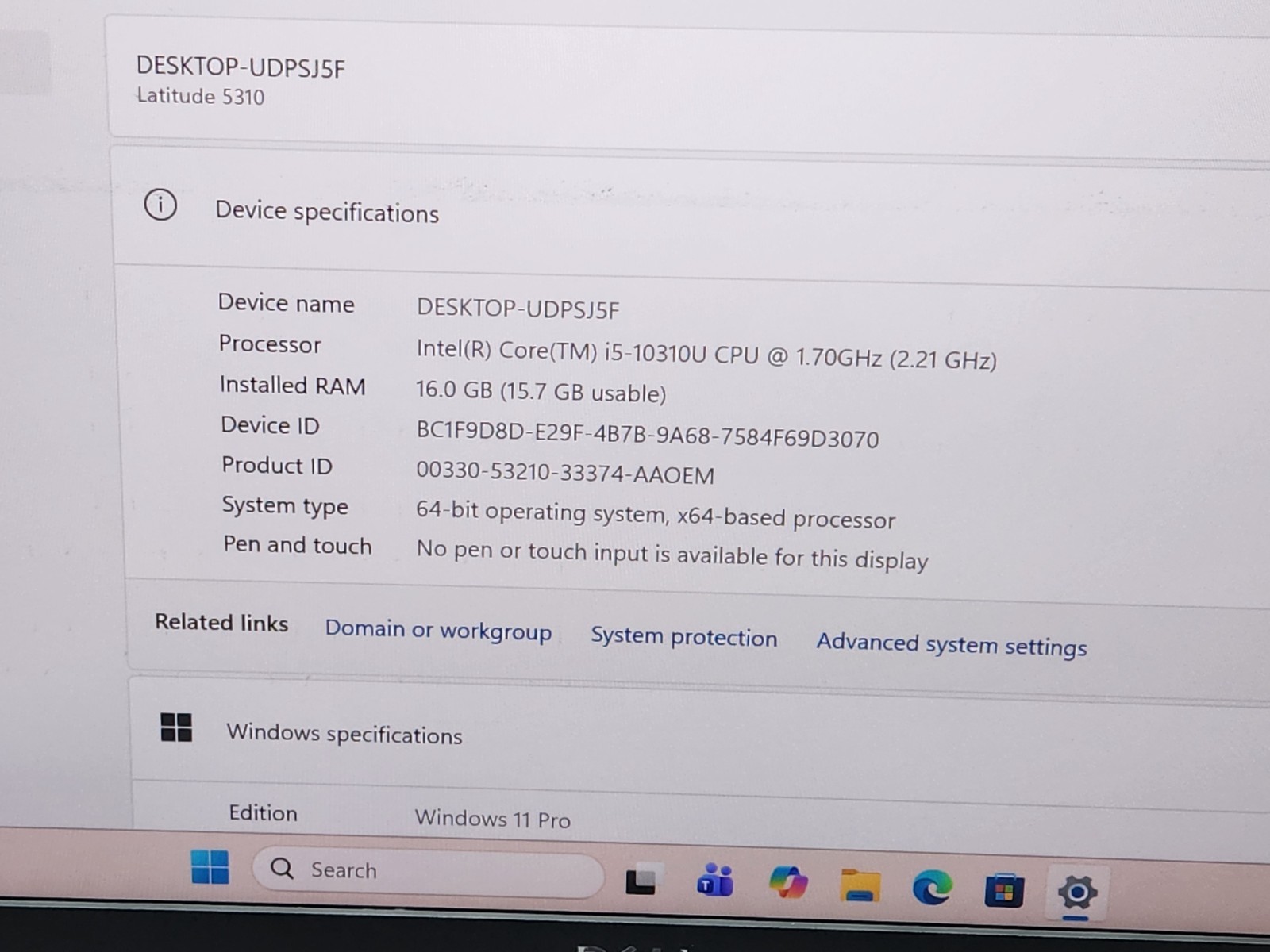Select the No pen or touch text
The image size is (1270, 952).
coord(672,554)
